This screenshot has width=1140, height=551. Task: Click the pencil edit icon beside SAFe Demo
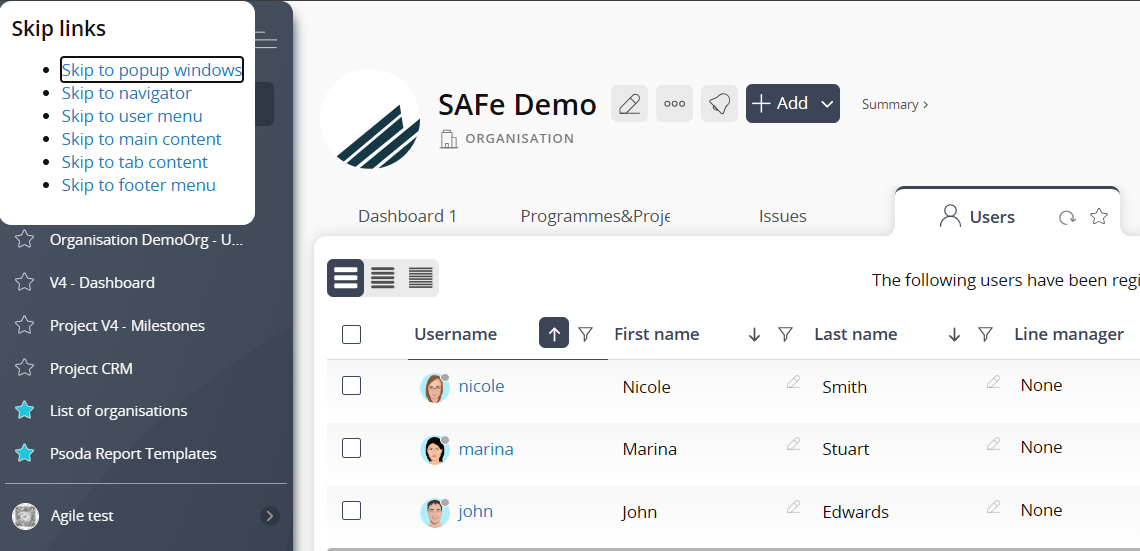click(630, 103)
